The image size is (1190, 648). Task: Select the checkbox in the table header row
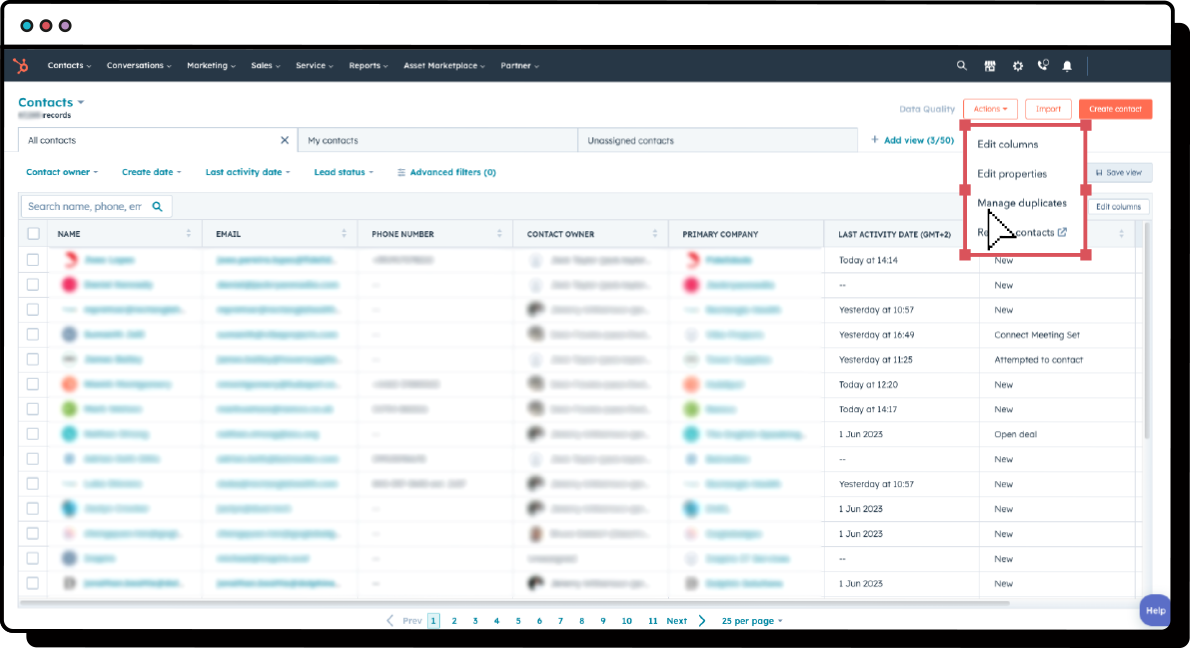(x=33, y=233)
